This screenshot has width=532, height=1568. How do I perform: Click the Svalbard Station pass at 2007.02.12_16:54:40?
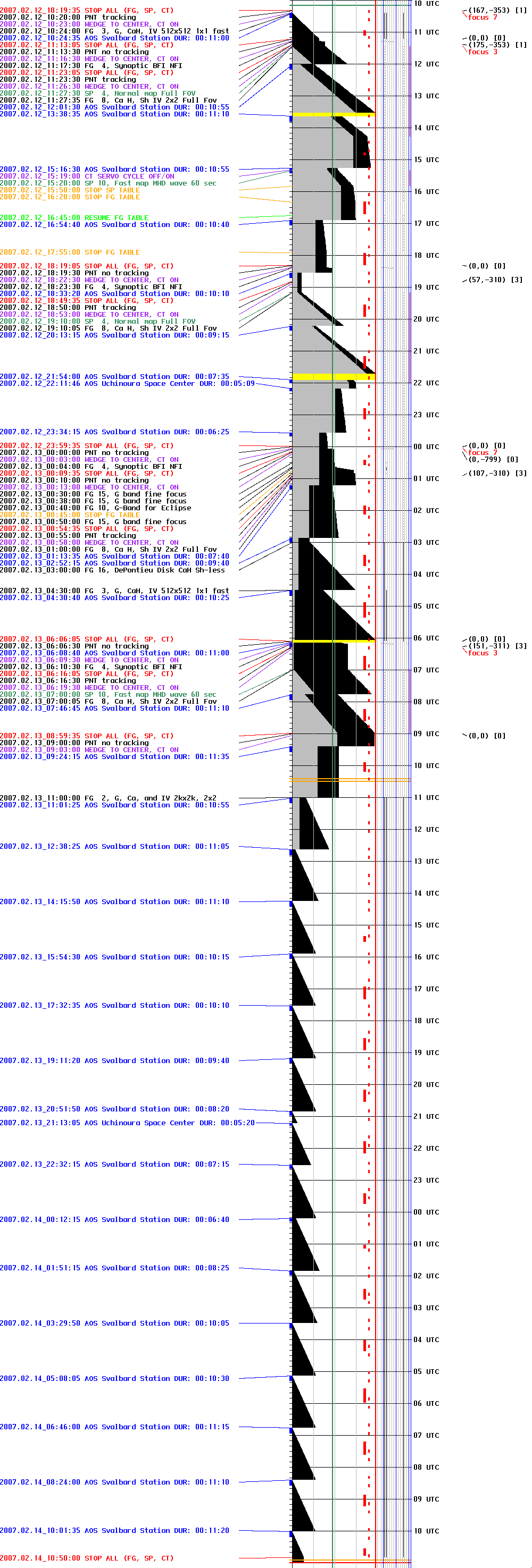(x=114, y=225)
